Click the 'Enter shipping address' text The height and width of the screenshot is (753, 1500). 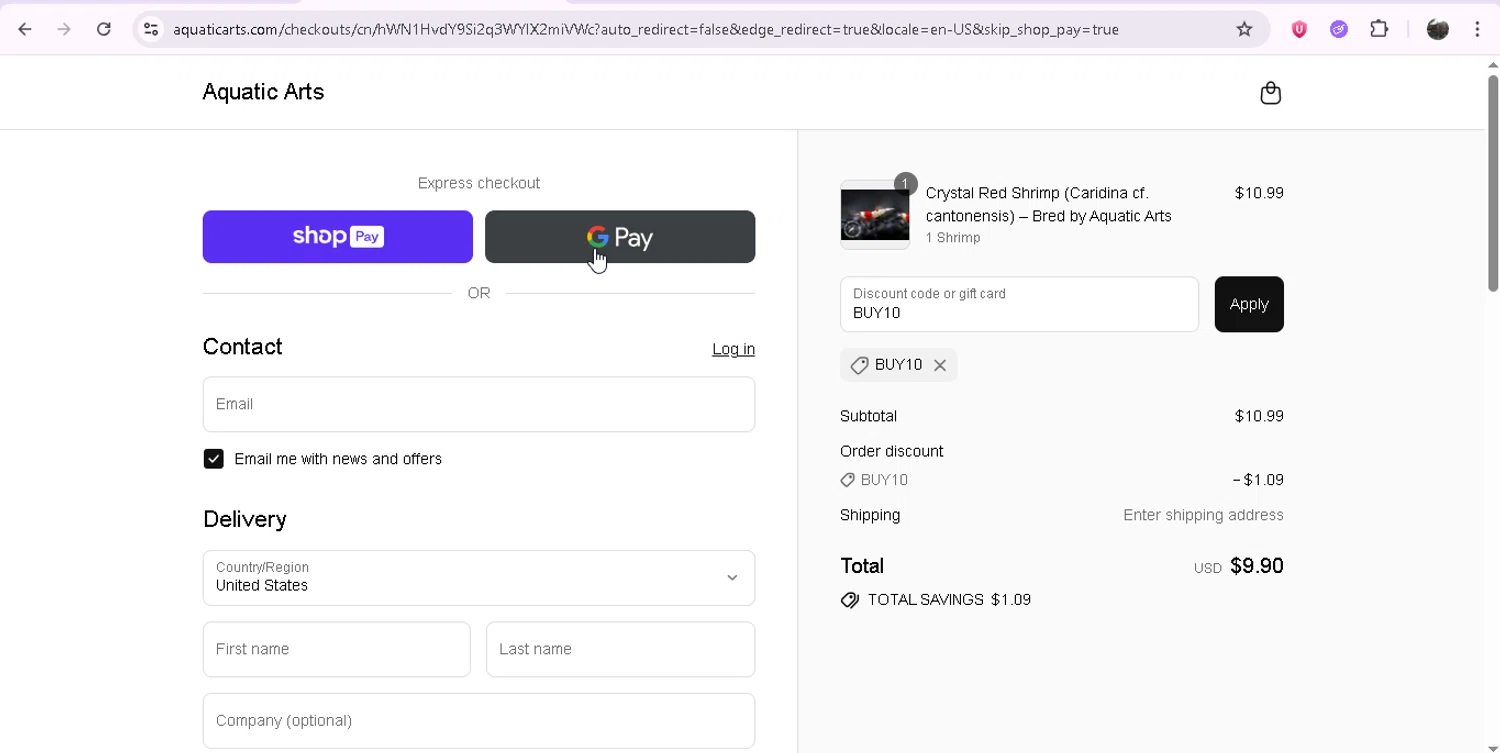pos(1203,515)
